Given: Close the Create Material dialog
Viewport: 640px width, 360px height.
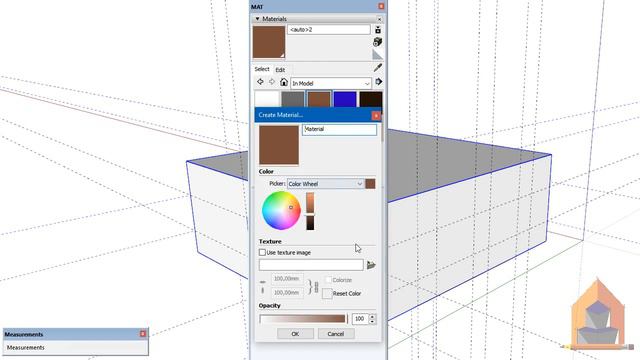Looking at the screenshot, I should (376, 116).
